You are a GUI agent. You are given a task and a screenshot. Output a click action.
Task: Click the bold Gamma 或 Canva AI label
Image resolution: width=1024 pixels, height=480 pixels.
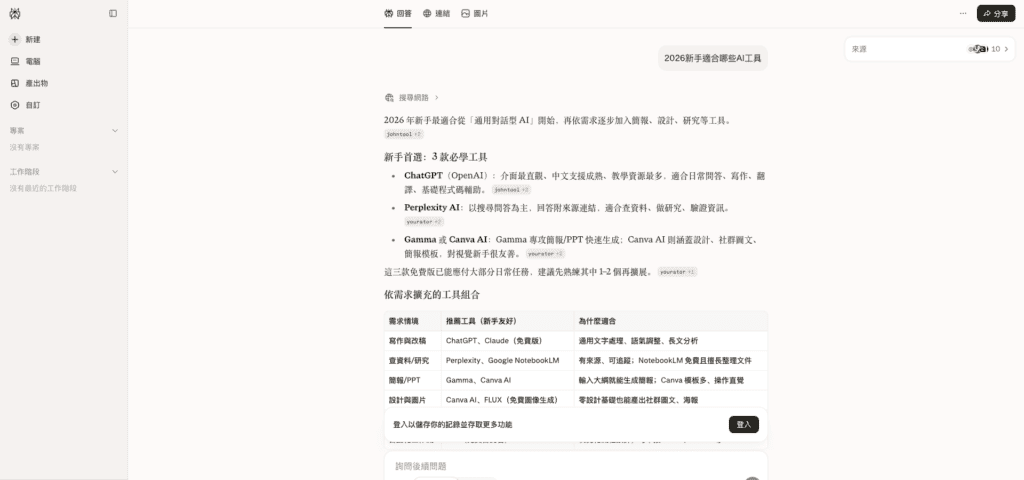(x=445, y=240)
